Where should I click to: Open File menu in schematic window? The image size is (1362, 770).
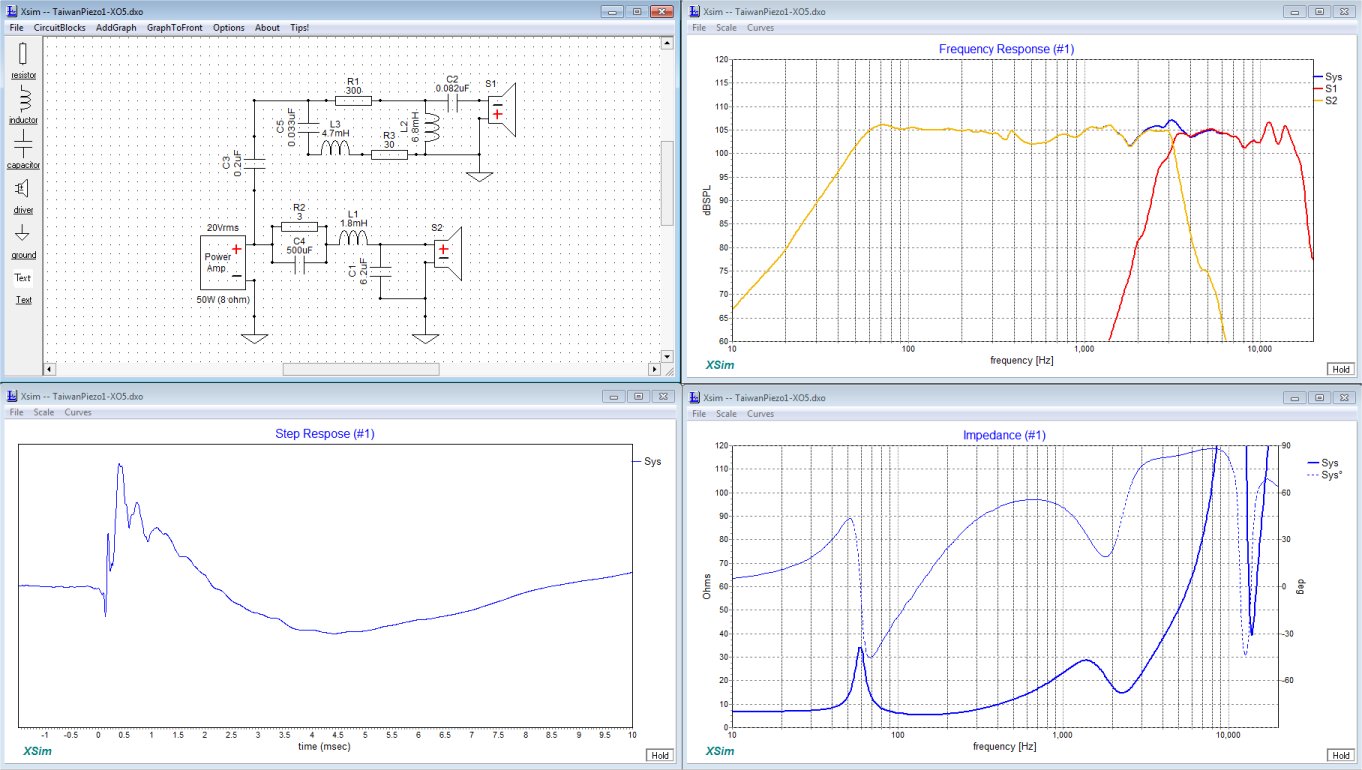point(16,28)
